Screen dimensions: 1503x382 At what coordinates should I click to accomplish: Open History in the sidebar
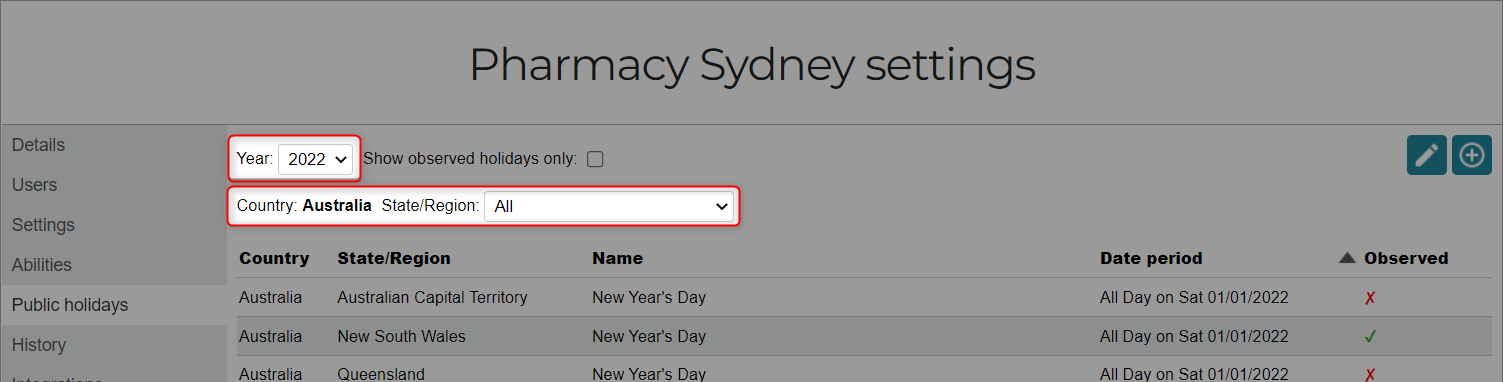tap(39, 345)
